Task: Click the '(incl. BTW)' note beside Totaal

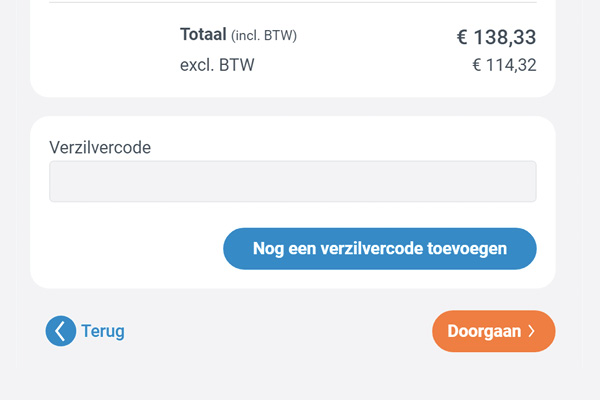Action: (x=264, y=36)
